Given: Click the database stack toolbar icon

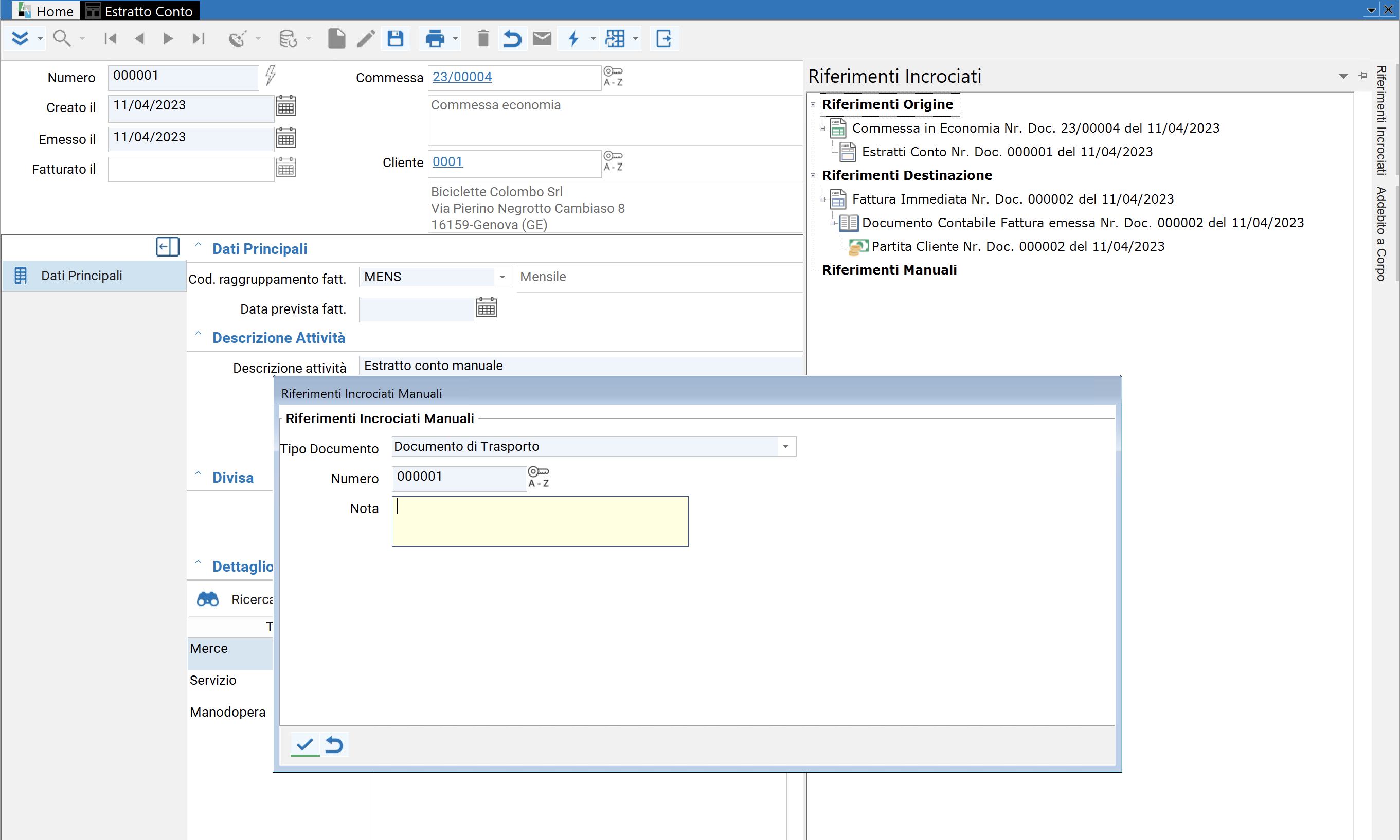Looking at the screenshot, I should (288, 39).
